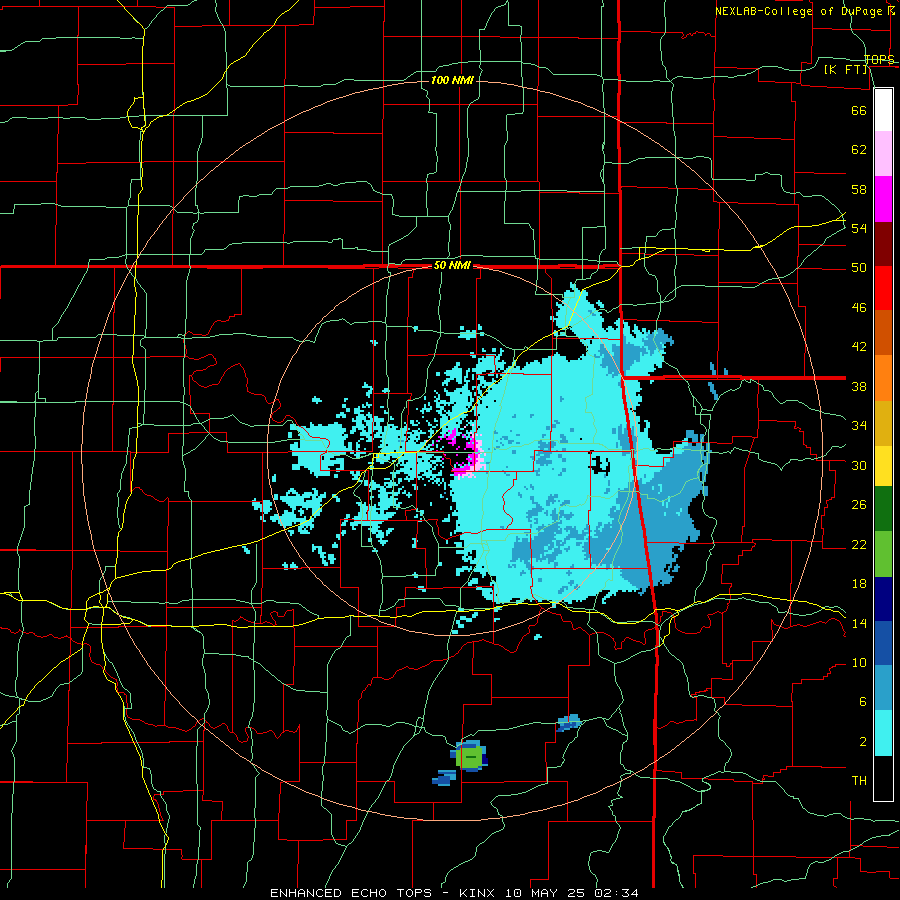900x900 pixels.
Task: Click the 'TH' legend label
Action: coord(859,781)
